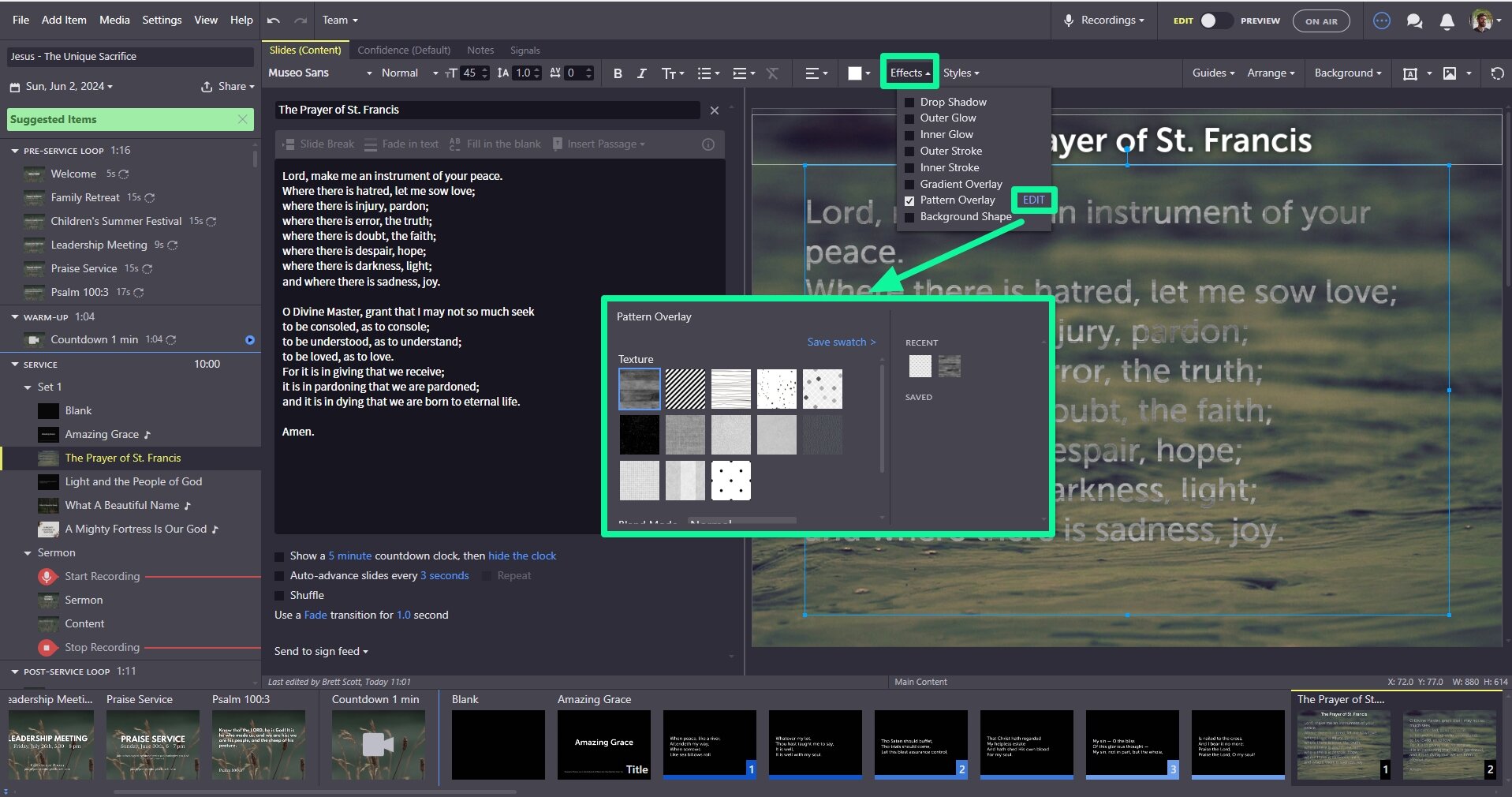Open the text case options icon

pos(672,73)
